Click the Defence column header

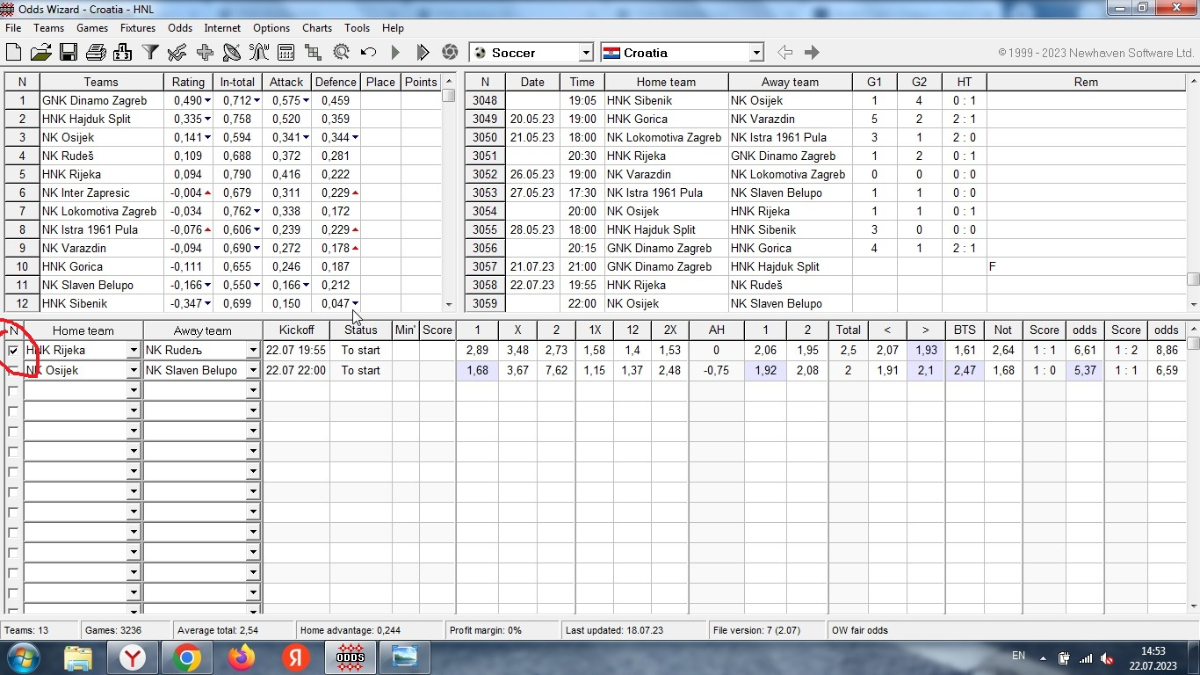click(336, 82)
